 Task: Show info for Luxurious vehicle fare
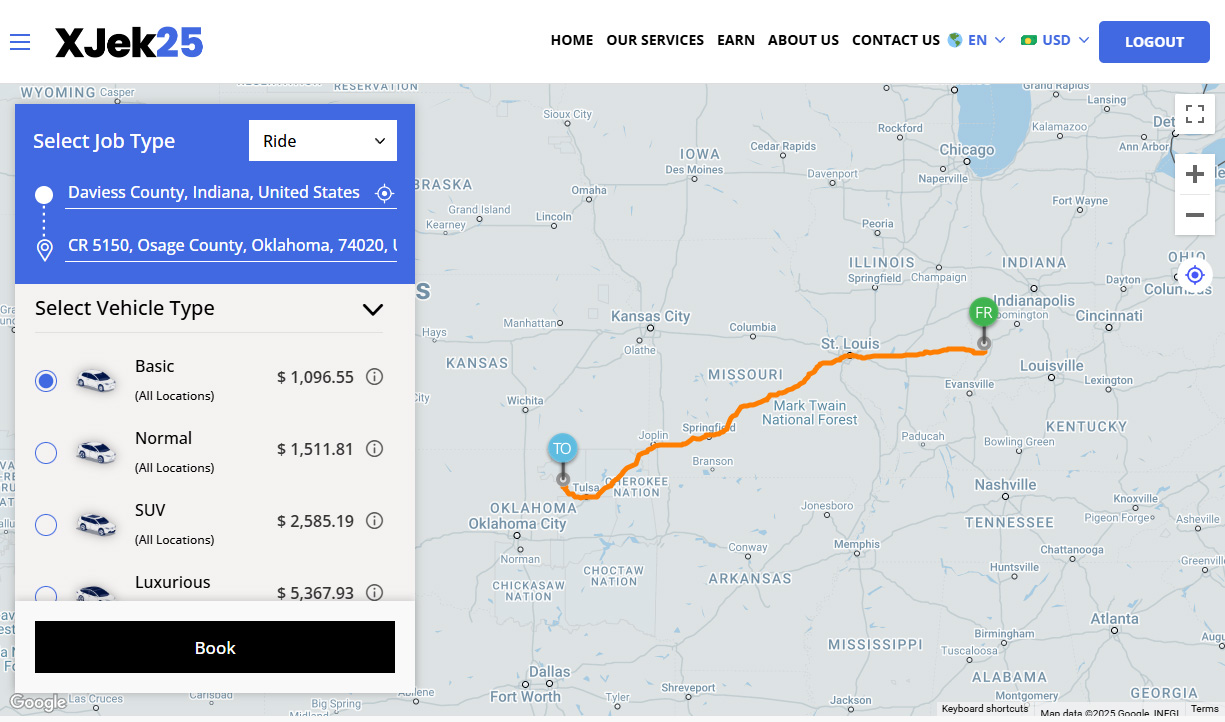[375, 592]
